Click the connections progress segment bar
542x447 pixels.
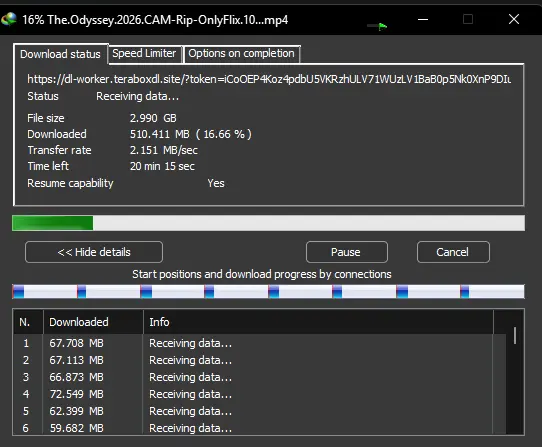pyautogui.click(x=268, y=291)
